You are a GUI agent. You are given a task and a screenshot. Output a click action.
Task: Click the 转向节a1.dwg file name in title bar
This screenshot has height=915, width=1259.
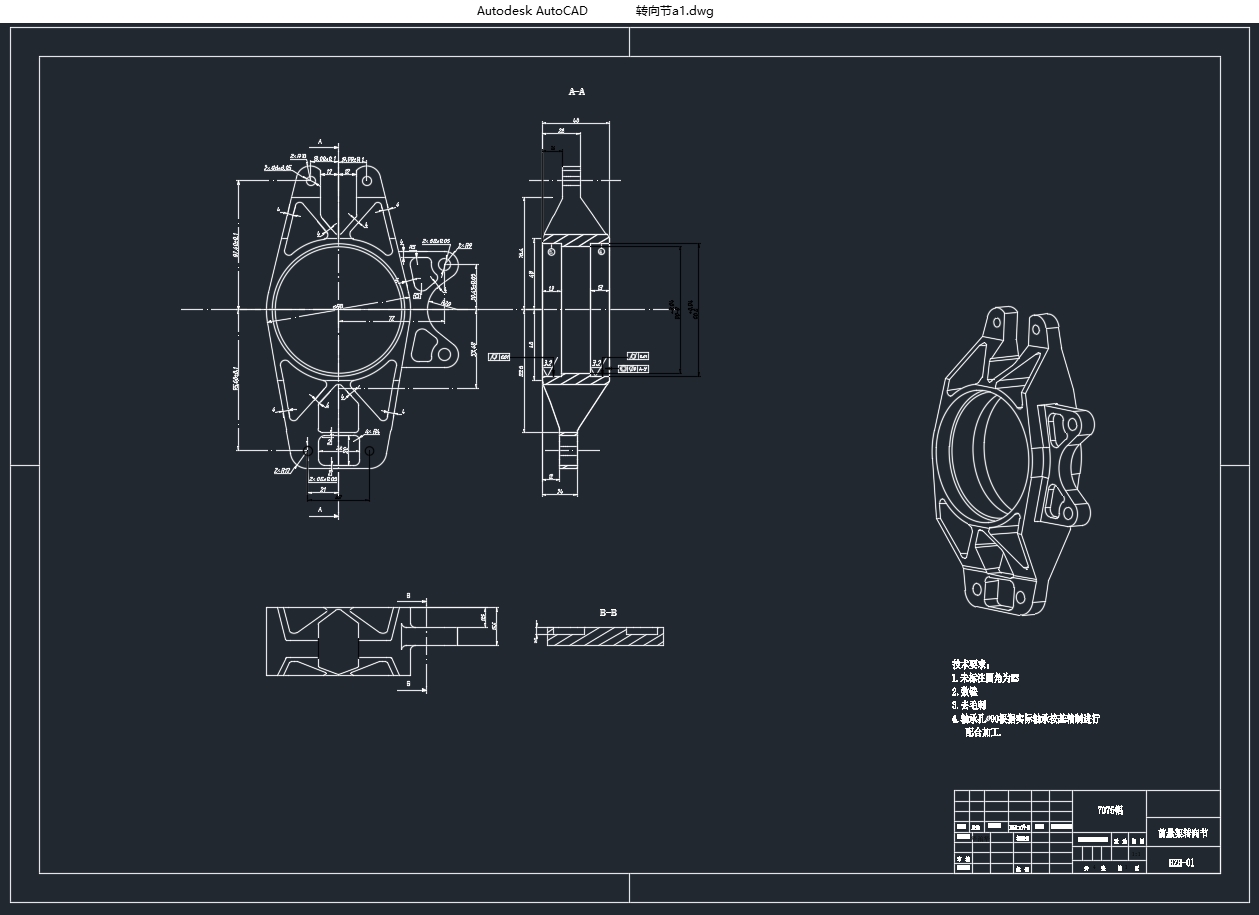pyautogui.click(x=674, y=11)
